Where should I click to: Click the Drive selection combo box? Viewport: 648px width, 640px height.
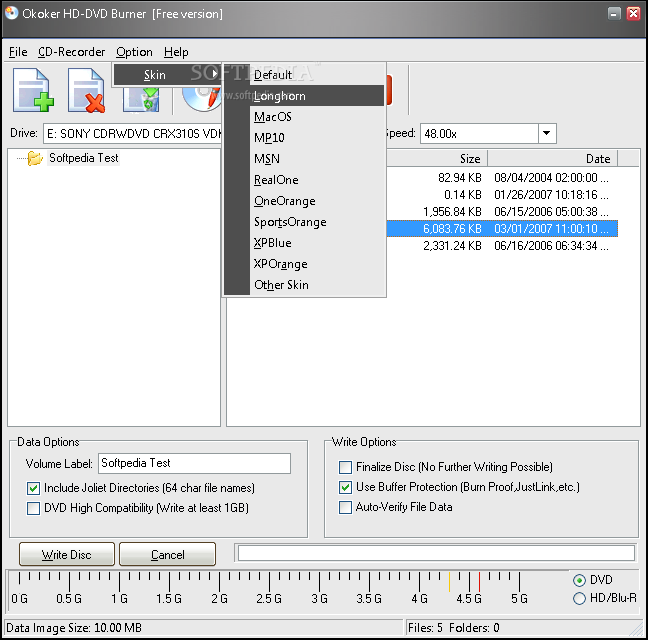(x=132, y=133)
